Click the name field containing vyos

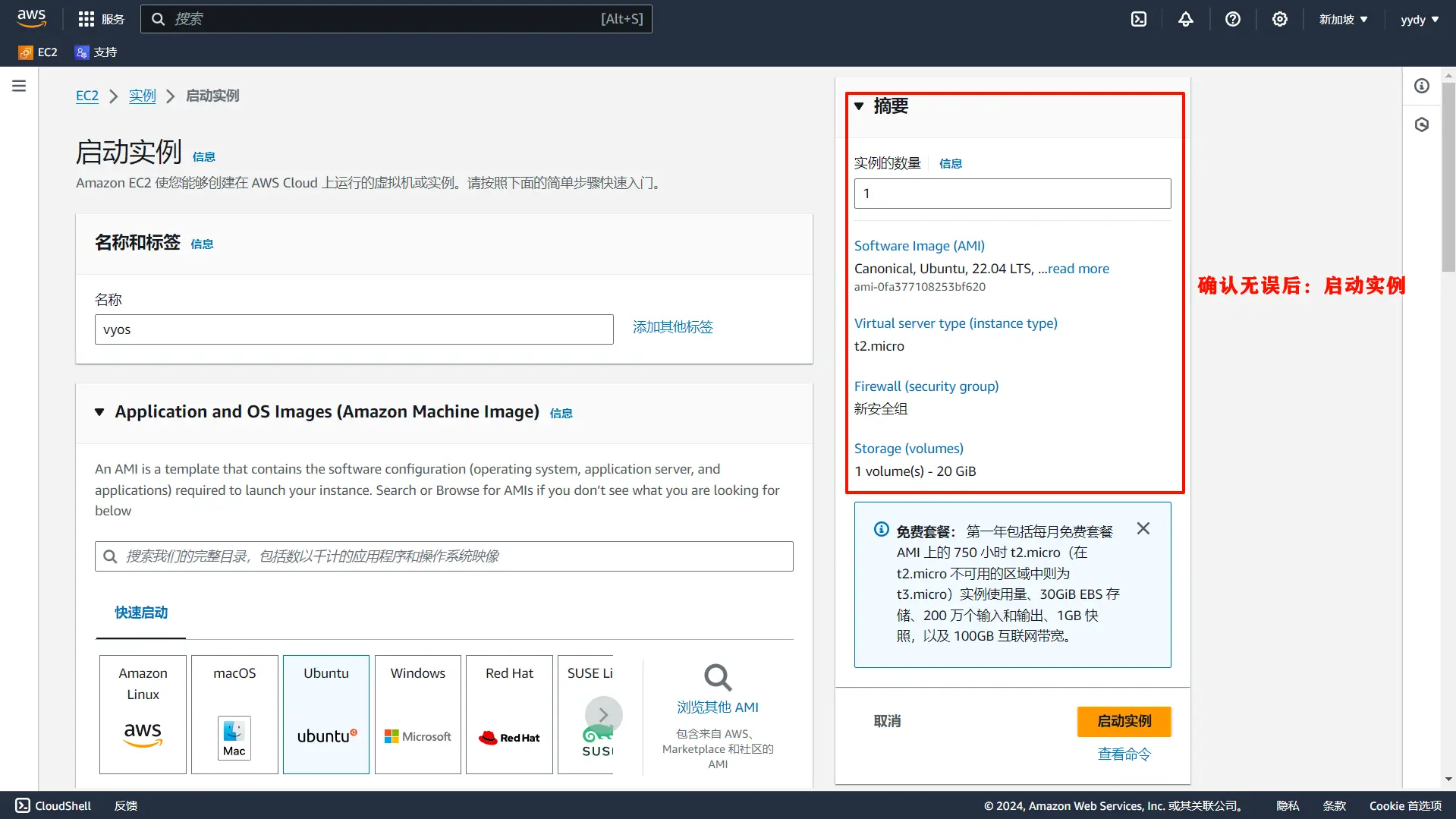354,329
